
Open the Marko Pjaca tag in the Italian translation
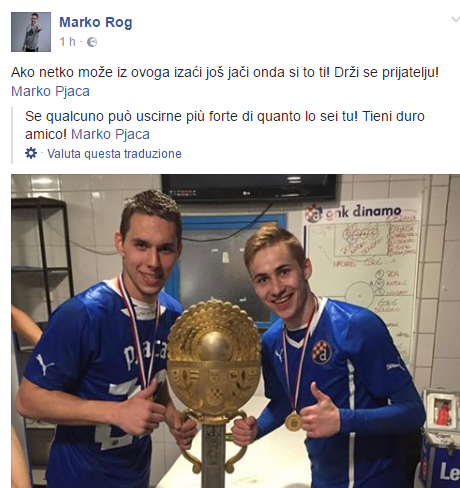110,134
